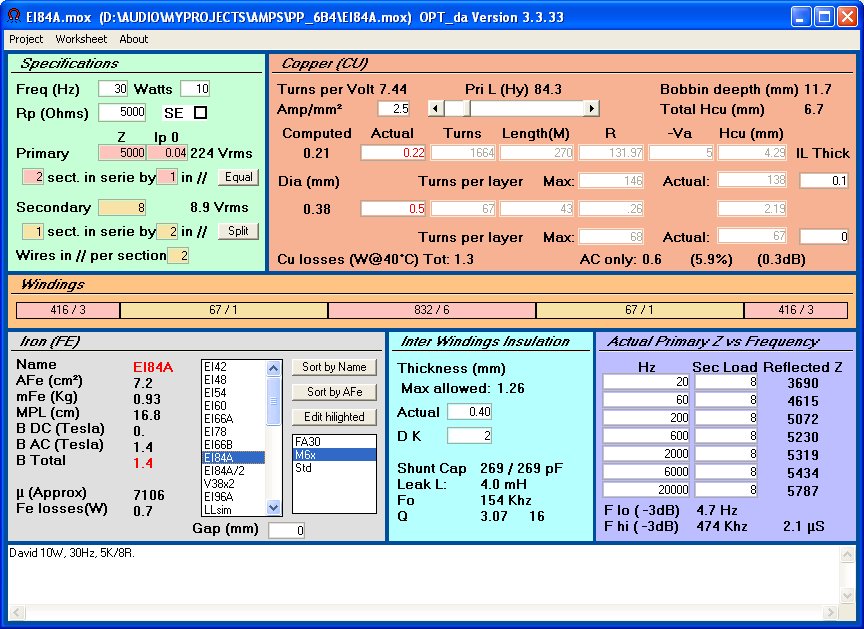Click the Split button for secondary sections
This screenshot has height=629, width=864.
pos(238,231)
